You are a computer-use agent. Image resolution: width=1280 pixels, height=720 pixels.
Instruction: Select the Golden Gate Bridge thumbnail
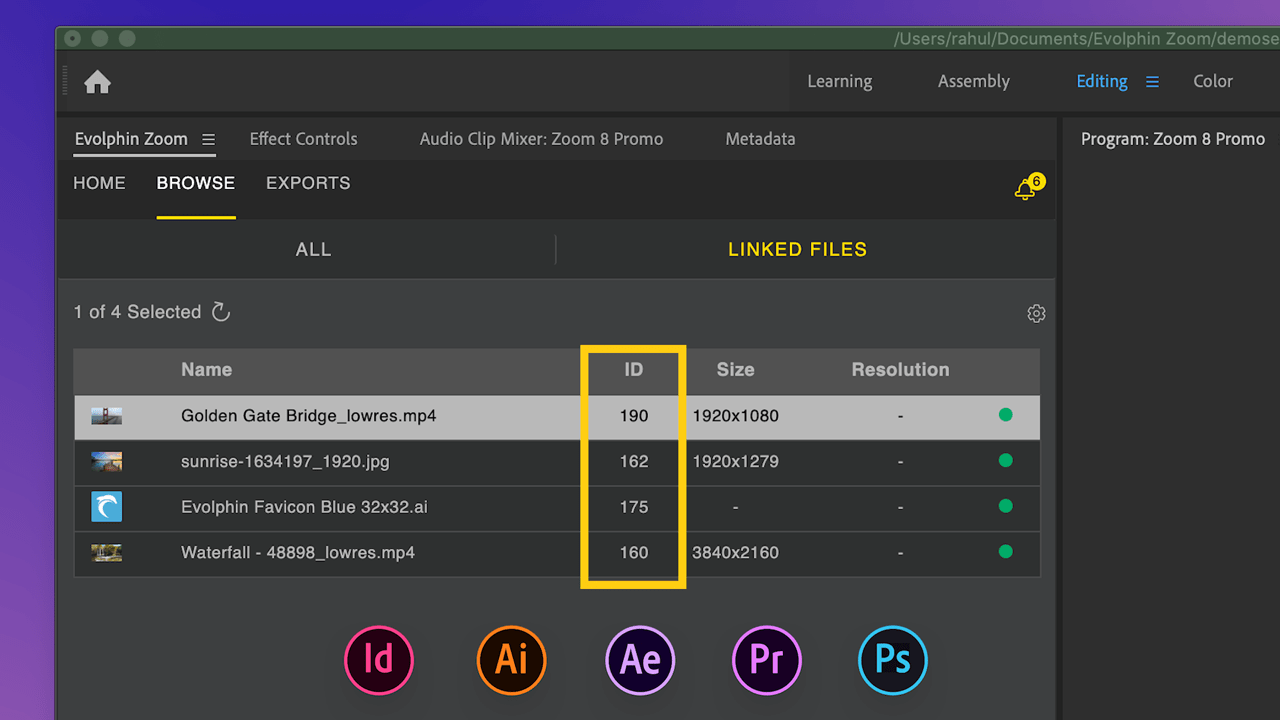[x=106, y=416]
